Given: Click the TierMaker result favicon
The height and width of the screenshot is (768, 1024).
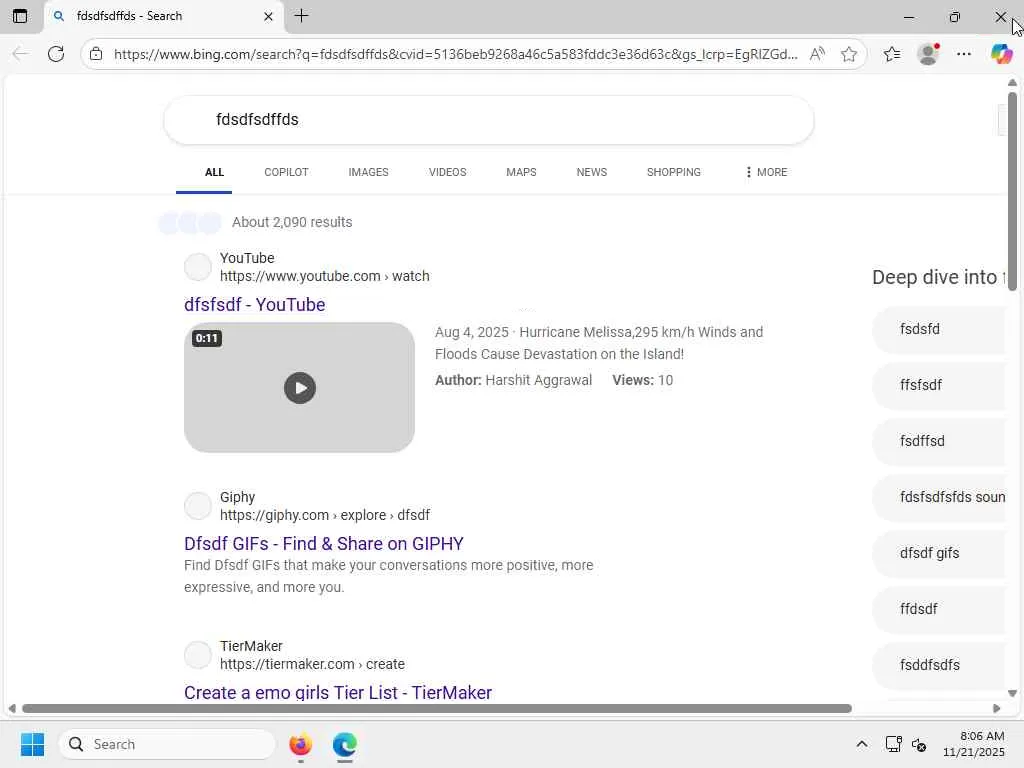Looking at the screenshot, I should pyautogui.click(x=197, y=655).
